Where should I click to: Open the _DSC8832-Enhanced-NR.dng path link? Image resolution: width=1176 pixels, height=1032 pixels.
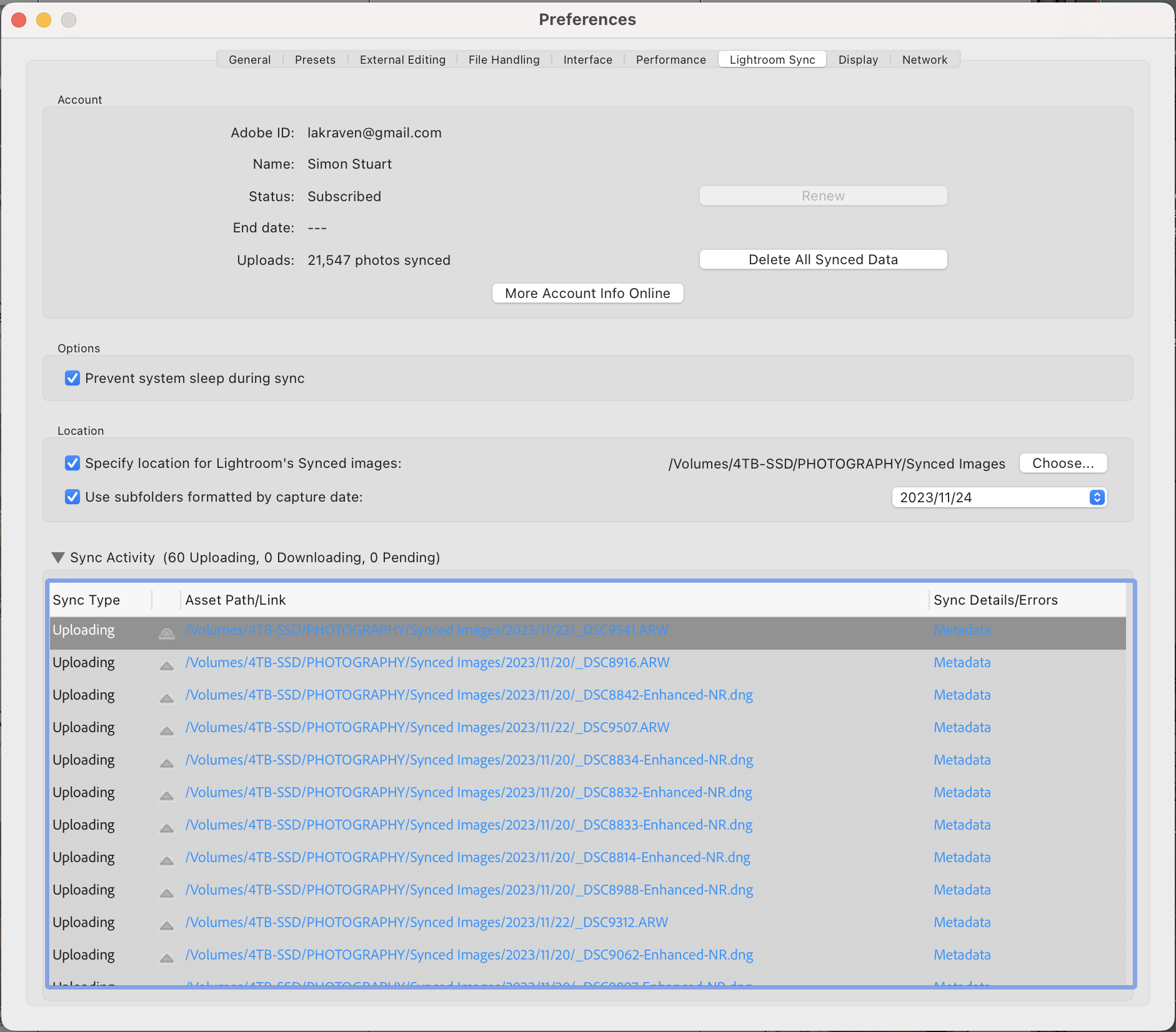click(469, 792)
